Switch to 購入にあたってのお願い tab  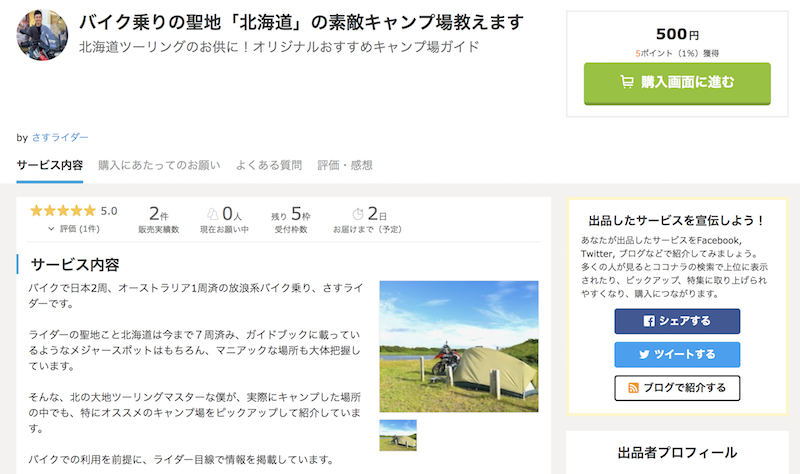click(159, 165)
